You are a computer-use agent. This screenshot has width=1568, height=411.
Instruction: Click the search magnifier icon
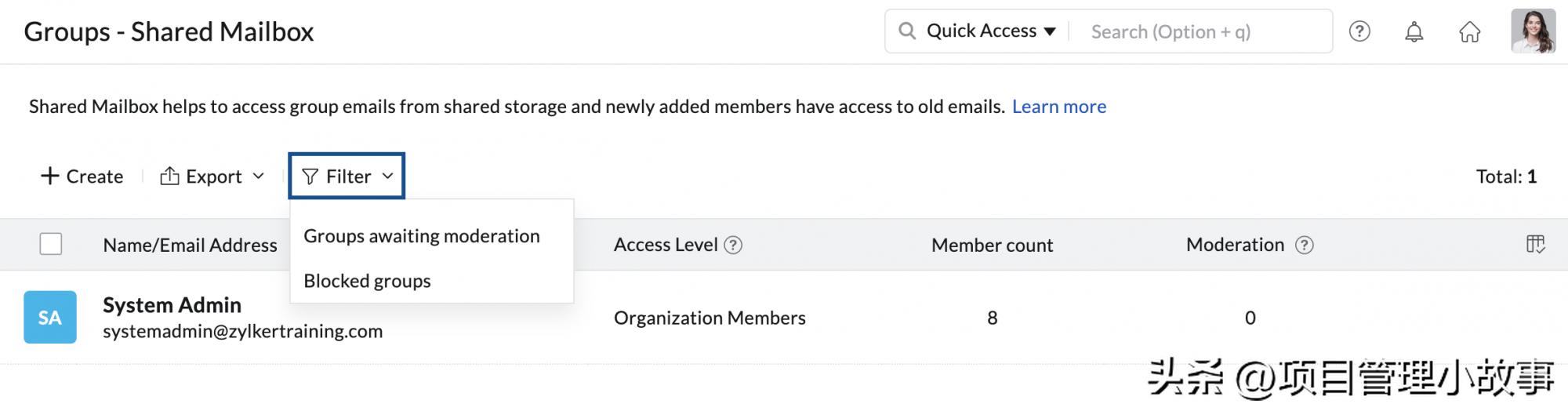(907, 31)
